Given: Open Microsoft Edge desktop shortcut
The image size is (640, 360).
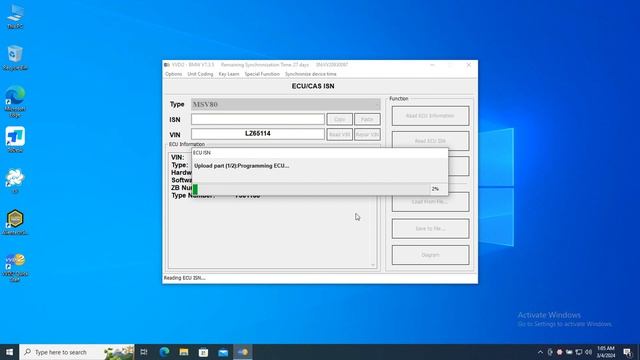Looking at the screenshot, I should click(x=15, y=101).
